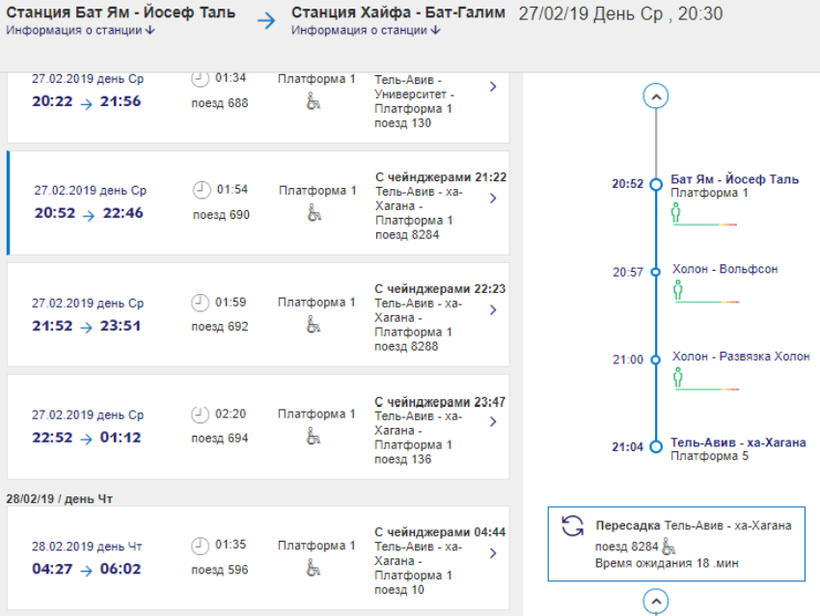Image resolution: width=820 pixels, height=616 pixels.
Task: Click Холон - Развязка Холон stop marker
Action: coord(655,360)
